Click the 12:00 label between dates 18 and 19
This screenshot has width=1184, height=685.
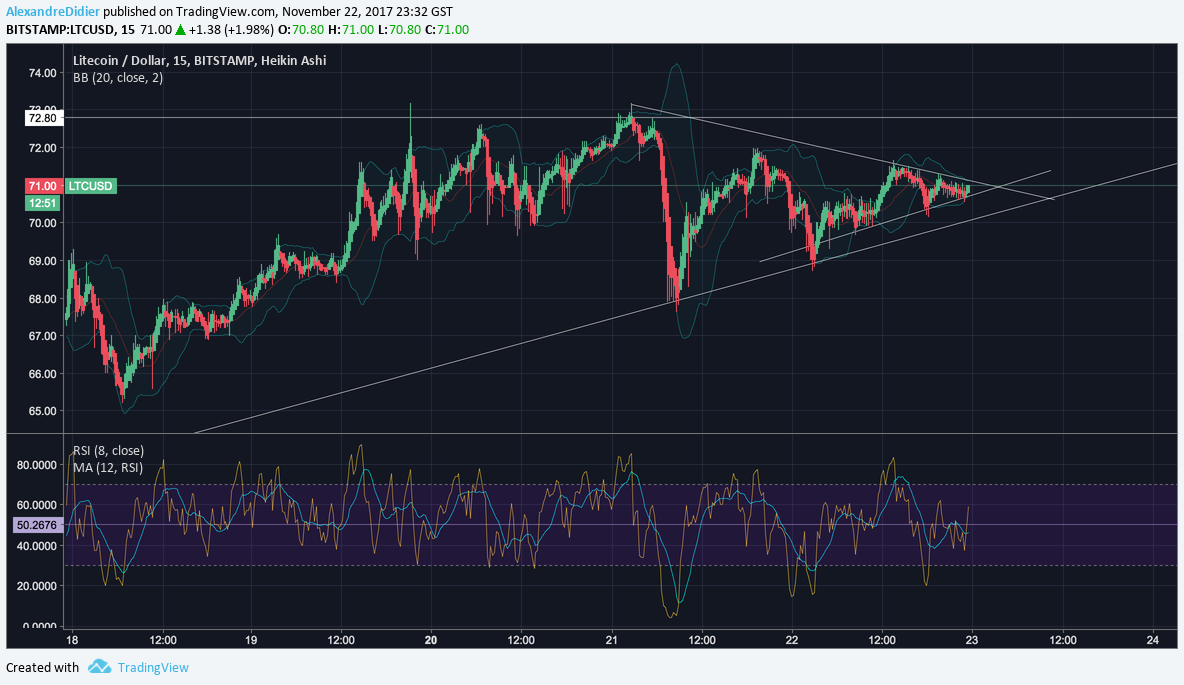tap(163, 640)
